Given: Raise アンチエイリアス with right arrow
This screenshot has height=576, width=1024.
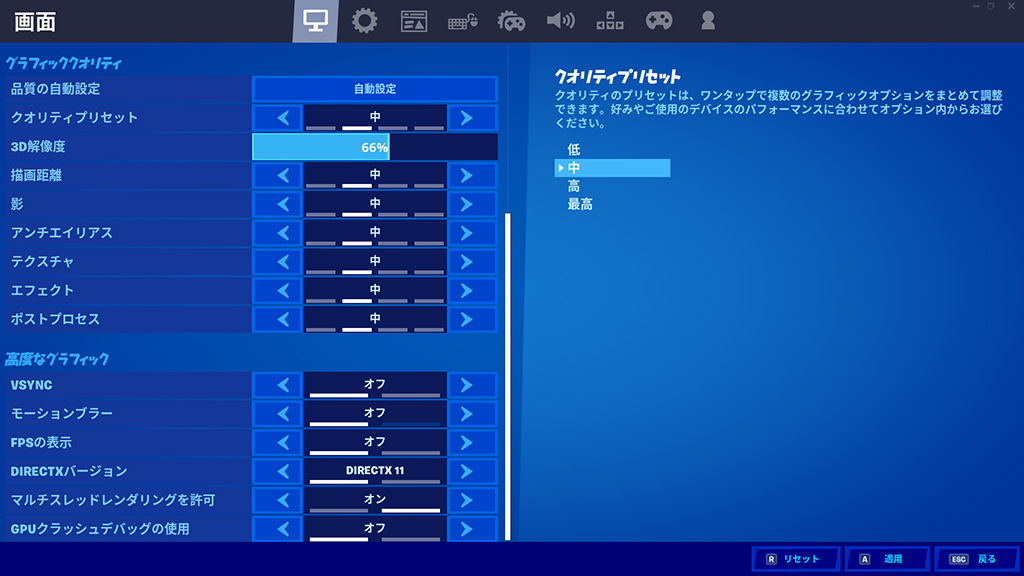Looking at the screenshot, I should [x=472, y=232].
